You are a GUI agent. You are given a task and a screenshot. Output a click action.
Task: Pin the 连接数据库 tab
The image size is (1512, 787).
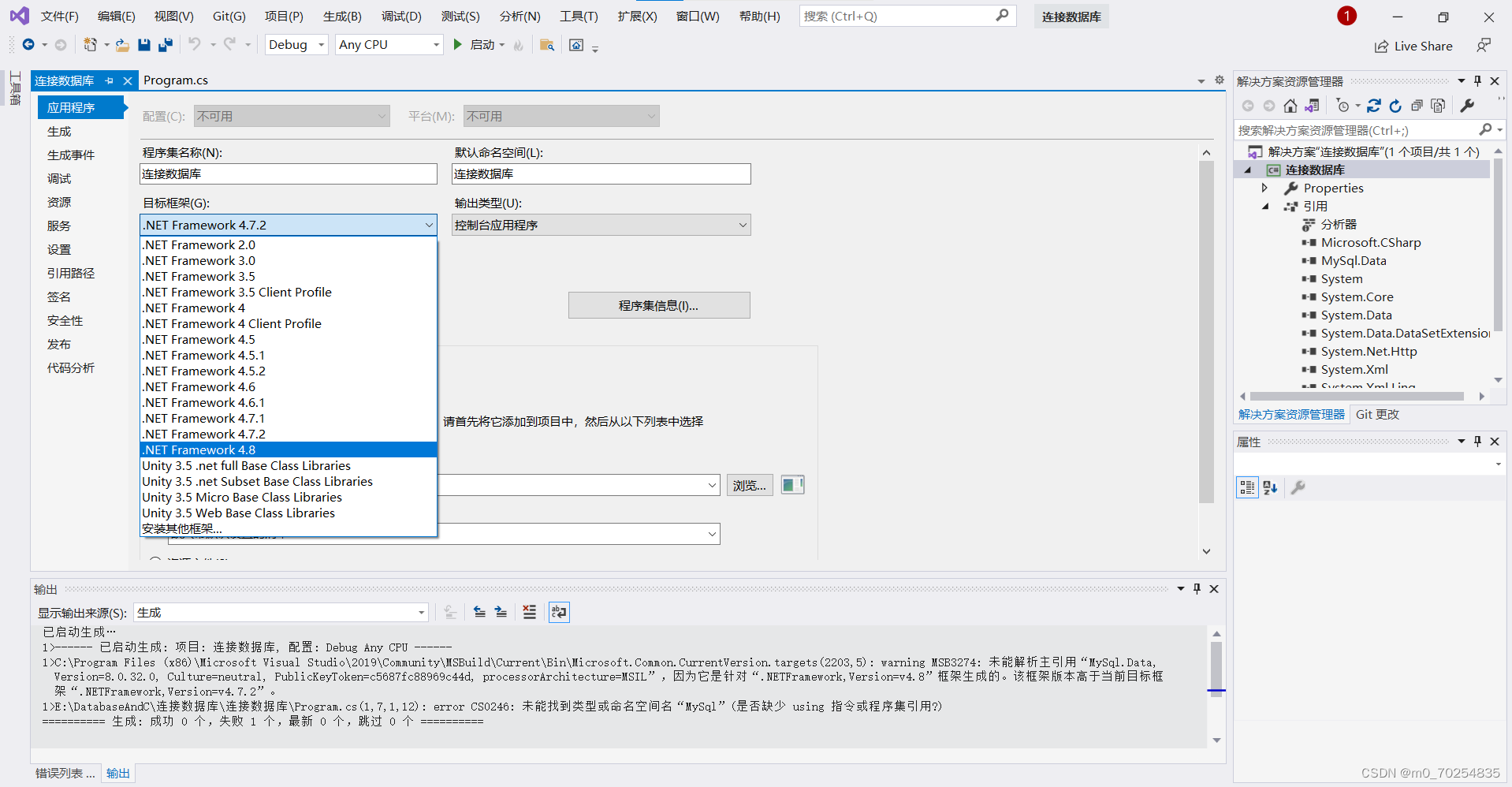[110, 80]
